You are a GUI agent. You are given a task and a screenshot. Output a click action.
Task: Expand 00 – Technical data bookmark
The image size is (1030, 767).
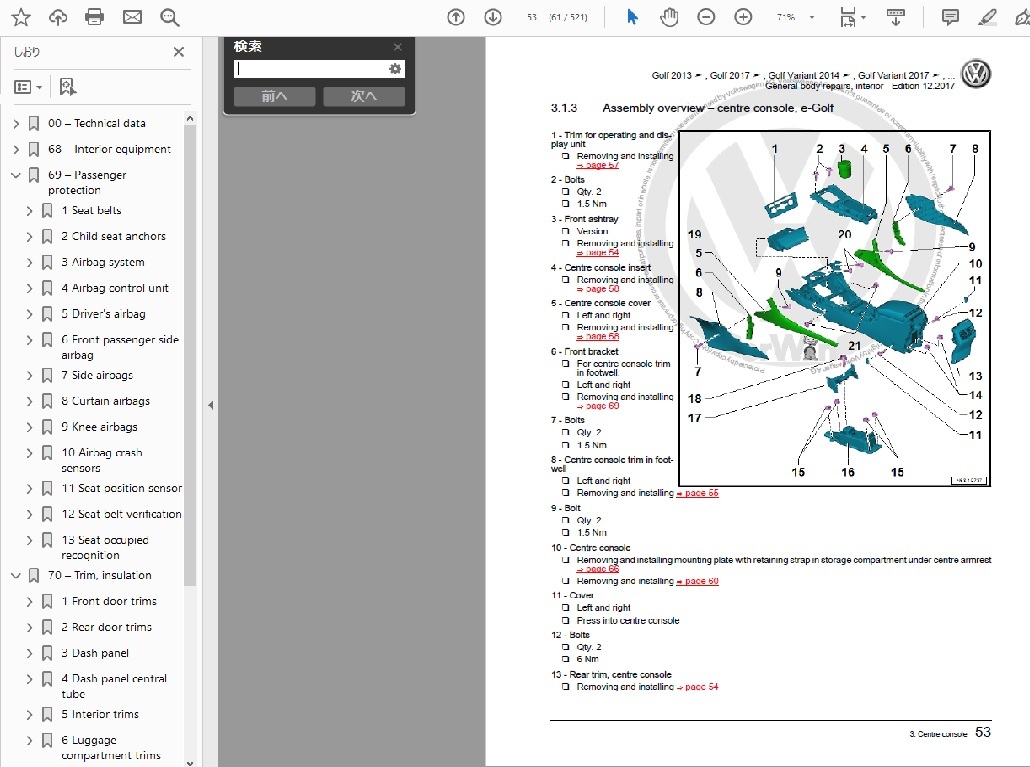pos(16,123)
